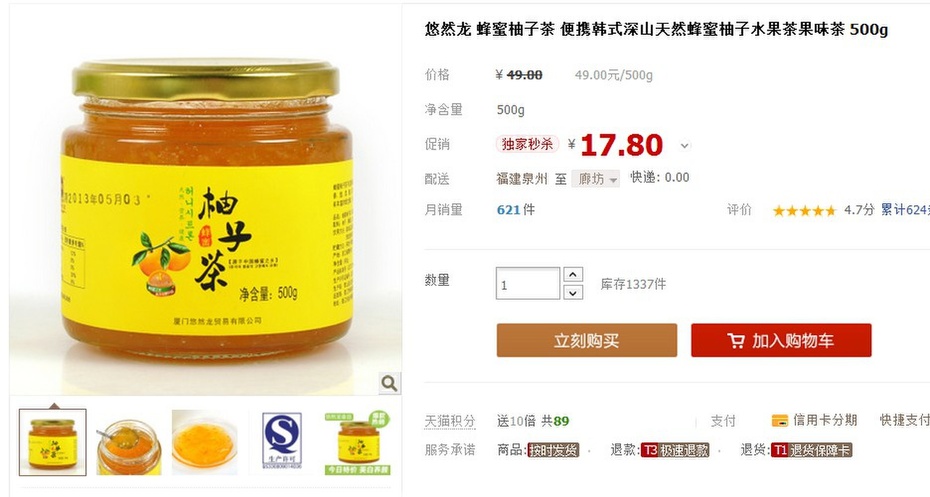Increase quantity with the up arrow

572,275
